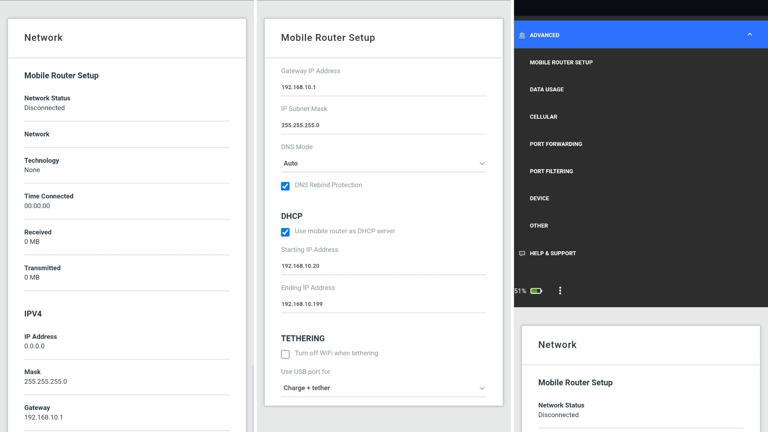Select the Advanced menu header

click(641, 35)
